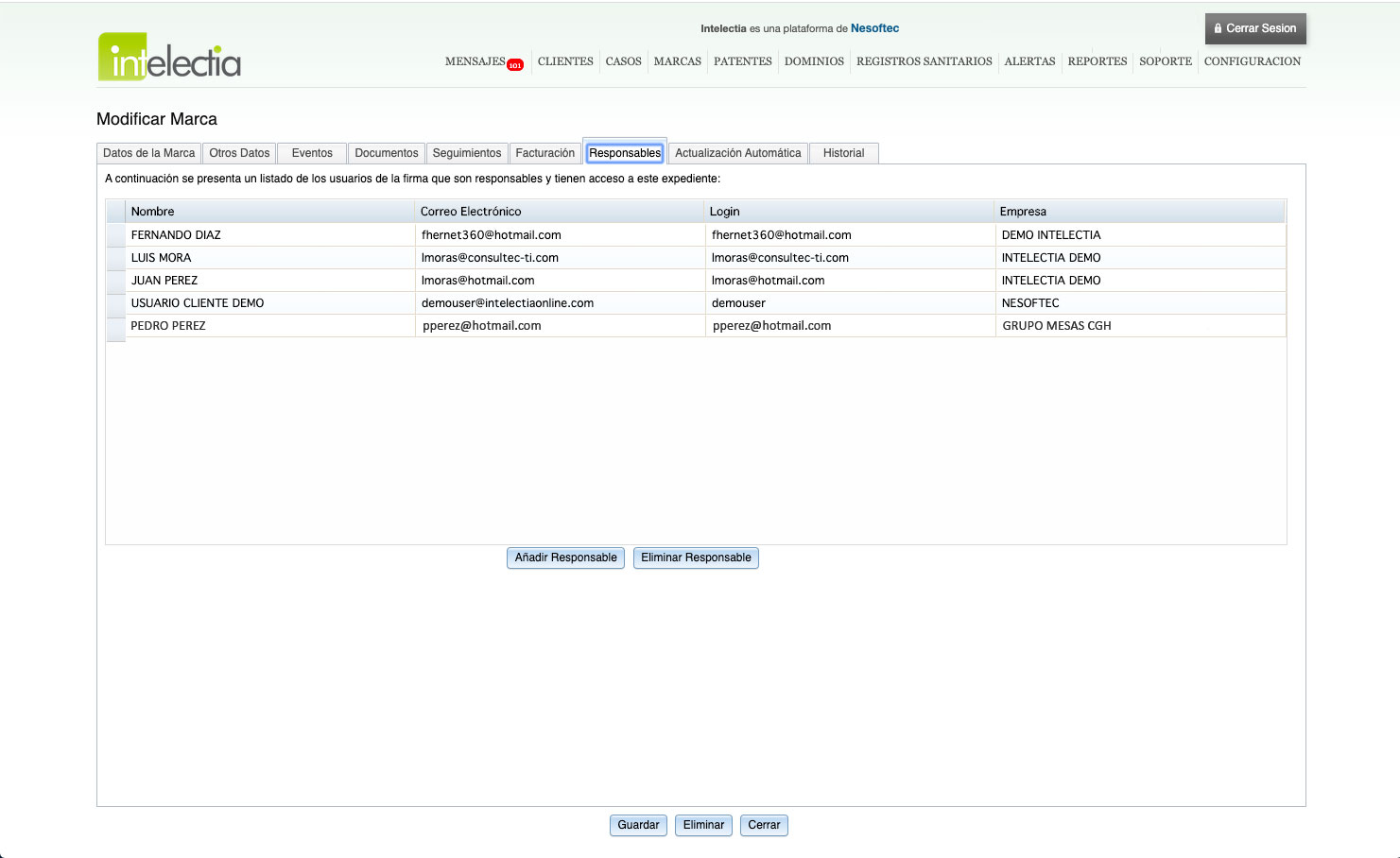Switch to the Datos de la Marca tab
This screenshot has height=858, width=1400.
(148, 153)
